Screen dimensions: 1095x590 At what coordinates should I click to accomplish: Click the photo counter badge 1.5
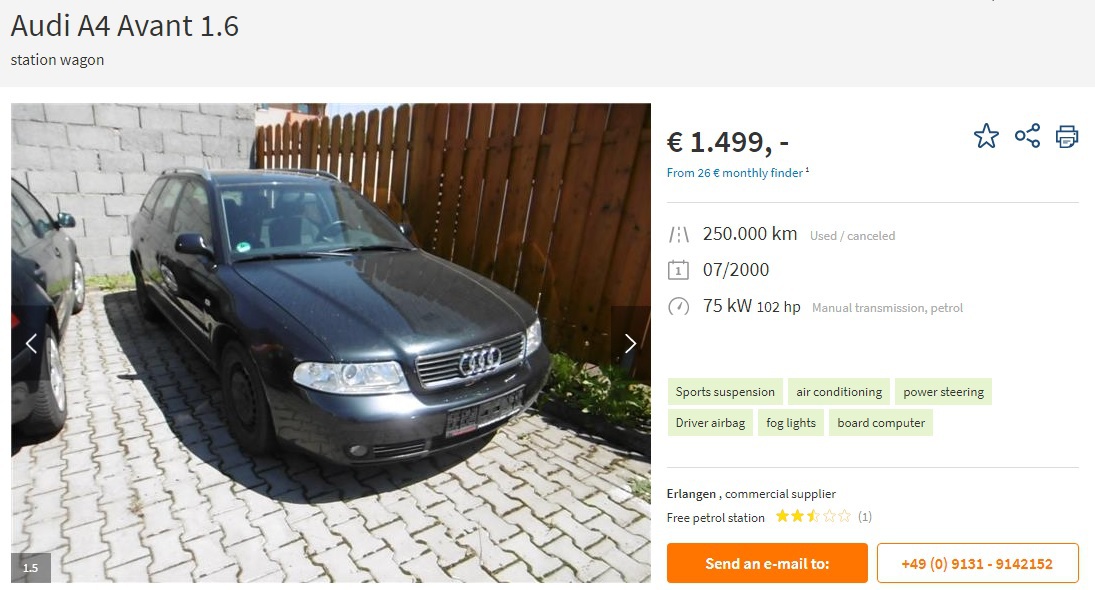point(31,568)
